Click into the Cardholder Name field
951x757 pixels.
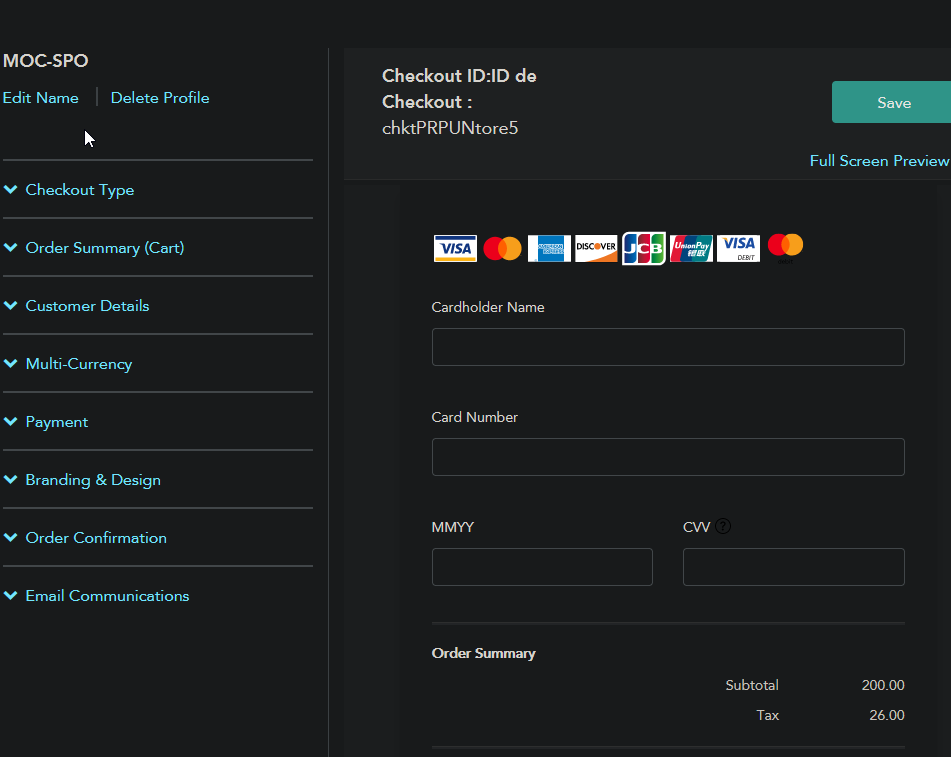pyautogui.click(x=668, y=347)
